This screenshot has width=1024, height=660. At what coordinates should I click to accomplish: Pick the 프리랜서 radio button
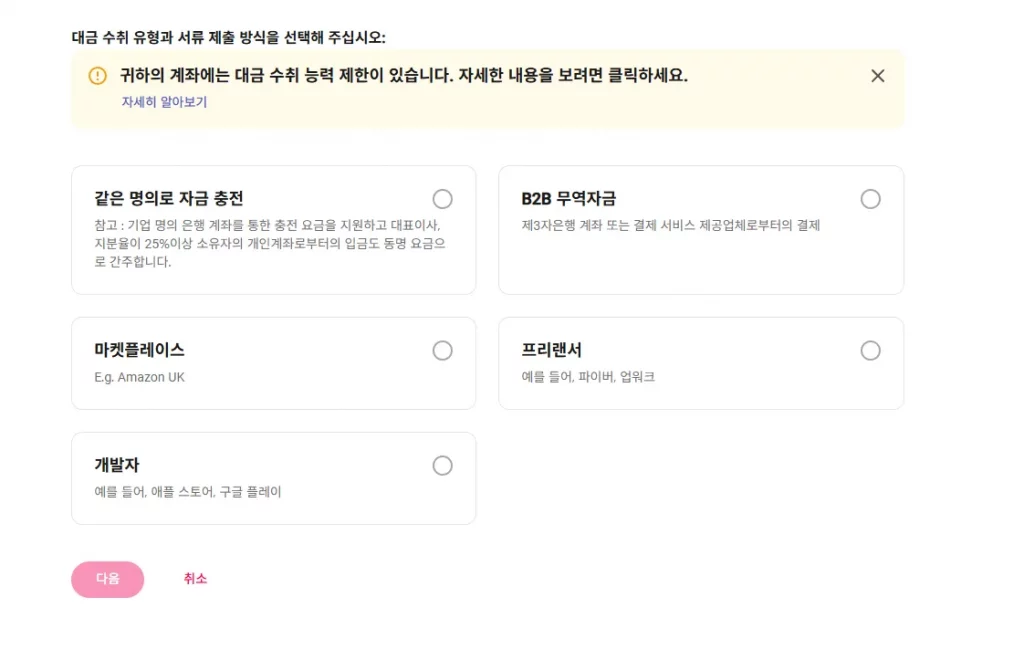coord(870,351)
